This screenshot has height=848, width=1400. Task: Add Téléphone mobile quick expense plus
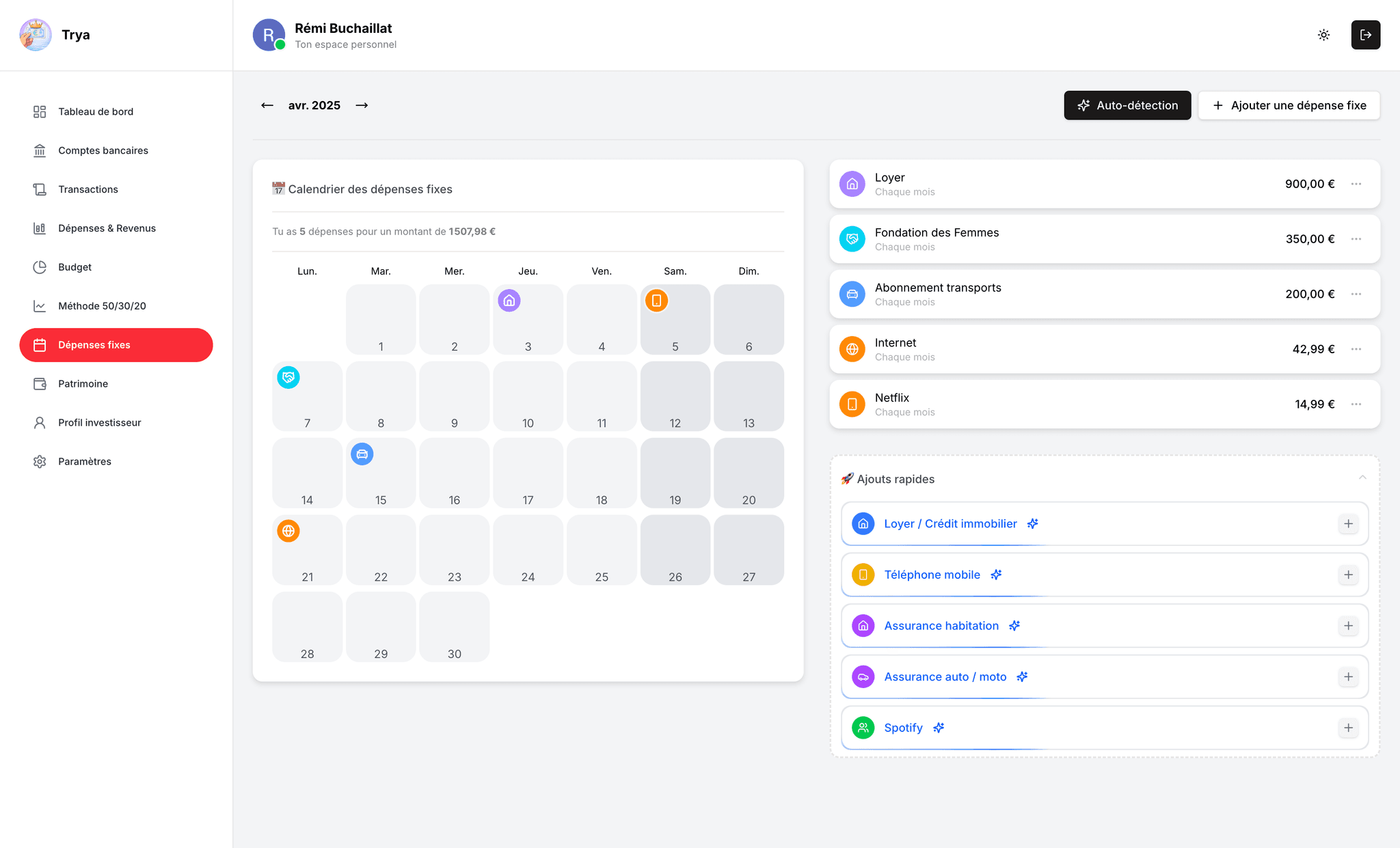coord(1348,575)
